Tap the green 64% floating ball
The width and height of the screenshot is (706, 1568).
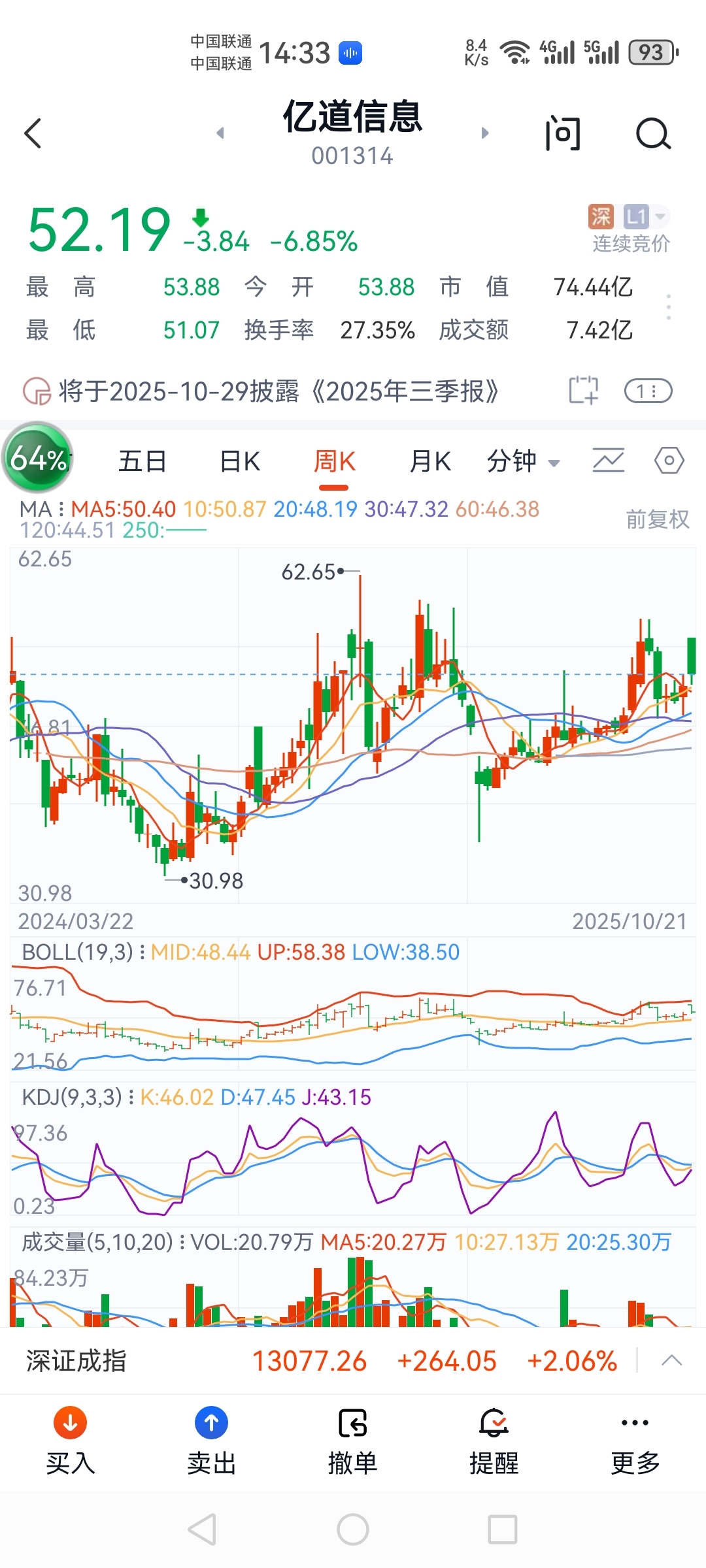[x=38, y=458]
